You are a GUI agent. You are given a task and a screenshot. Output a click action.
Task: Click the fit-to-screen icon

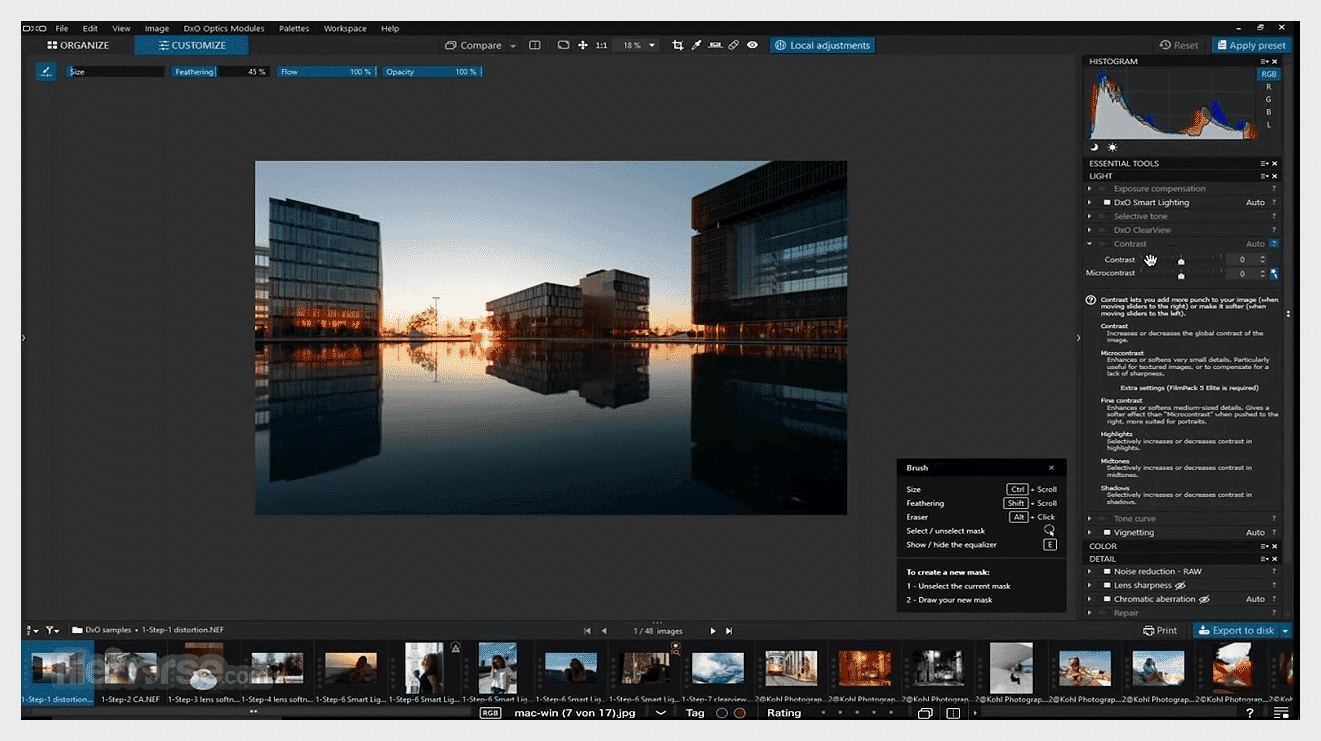click(x=564, y=45)
